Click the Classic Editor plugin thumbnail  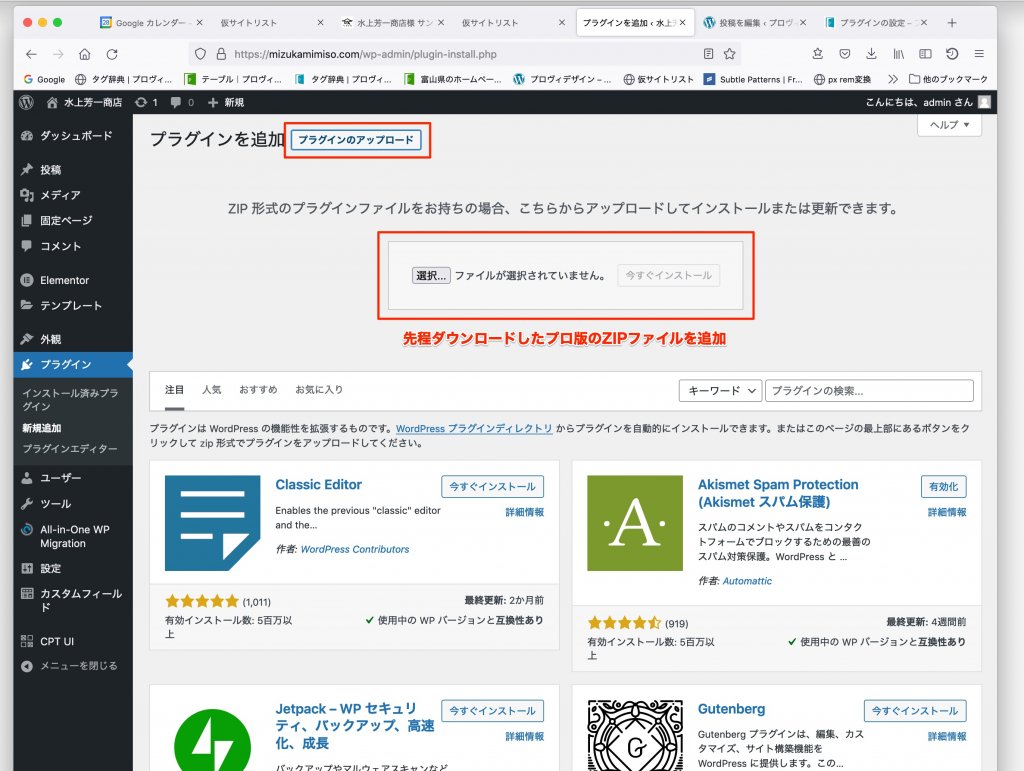[x=212, y=523]
